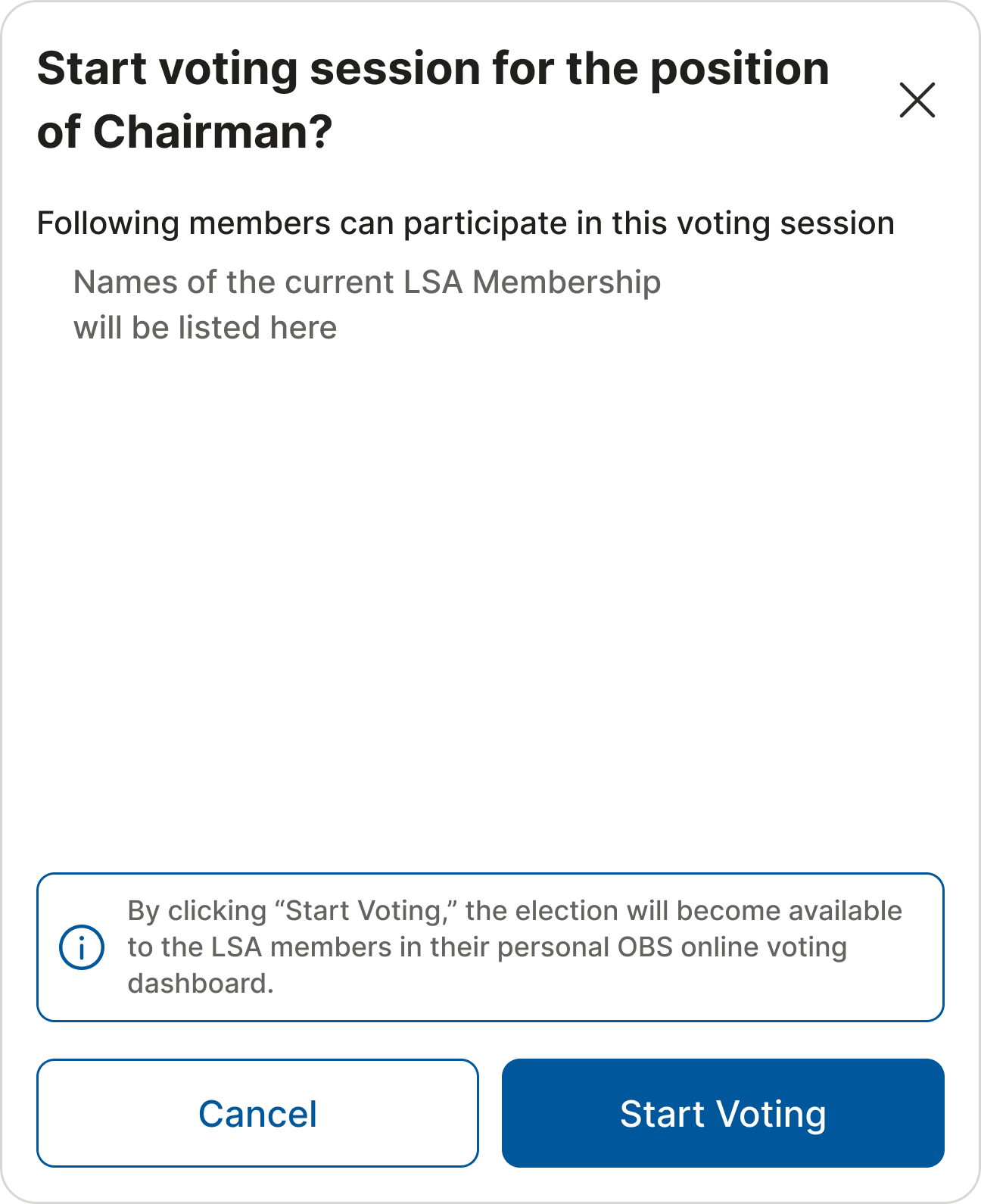Image resolution: width=981 pixels, height=1204 pixels.
Task: Click the word "Chairman?" in the title
Action: [x=213, y=132]
